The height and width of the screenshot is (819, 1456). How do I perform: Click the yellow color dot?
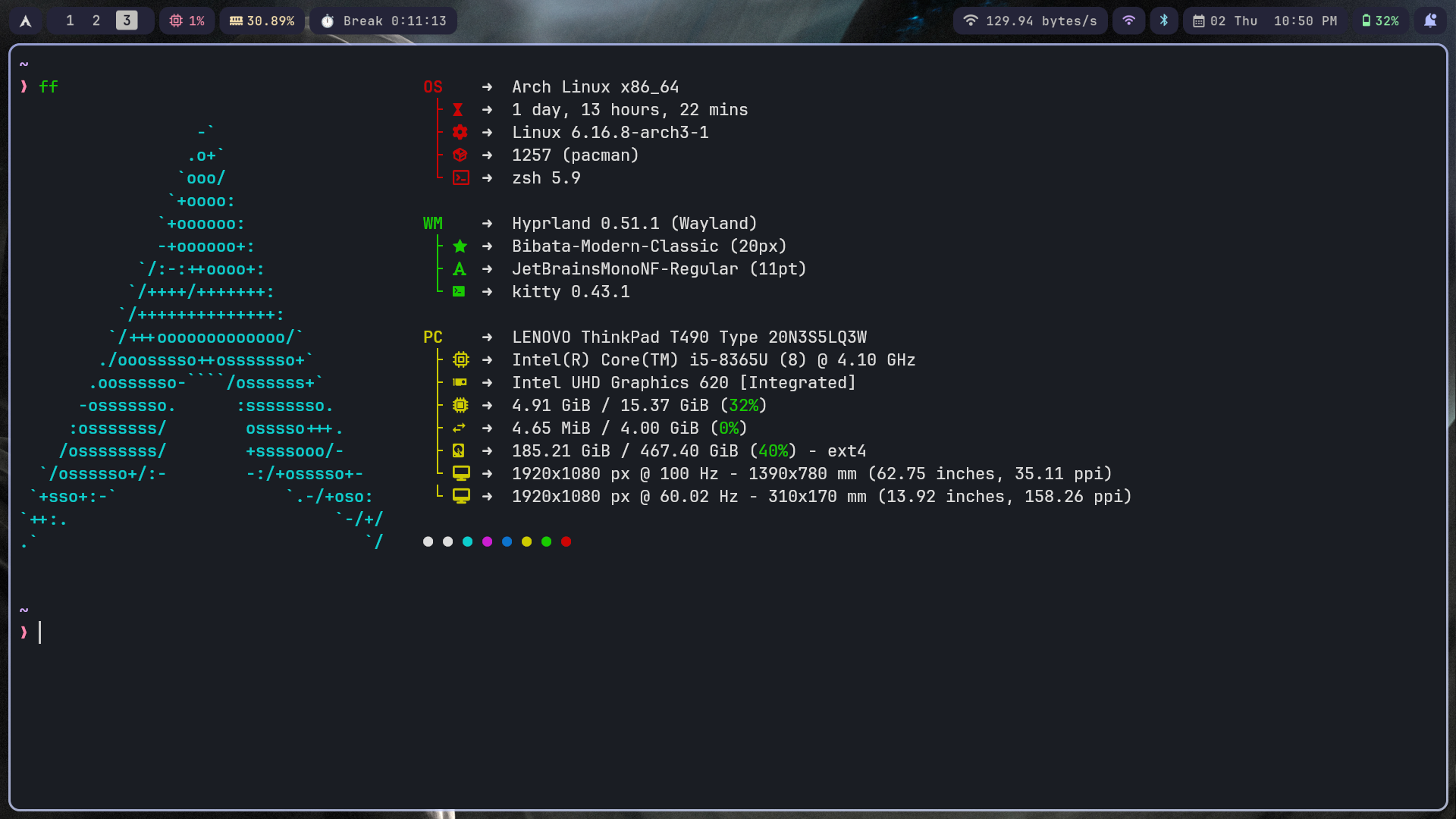click(x=527, y=541)
